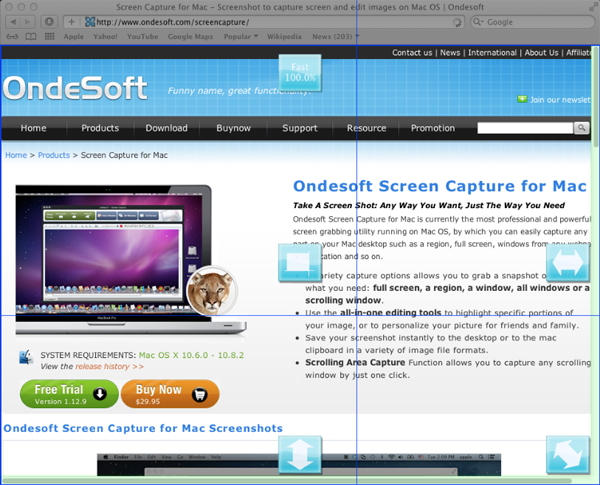Show bookmarks with the open-book icon
Viewport: 600px width, 485px height.
[x=31, y=37]
